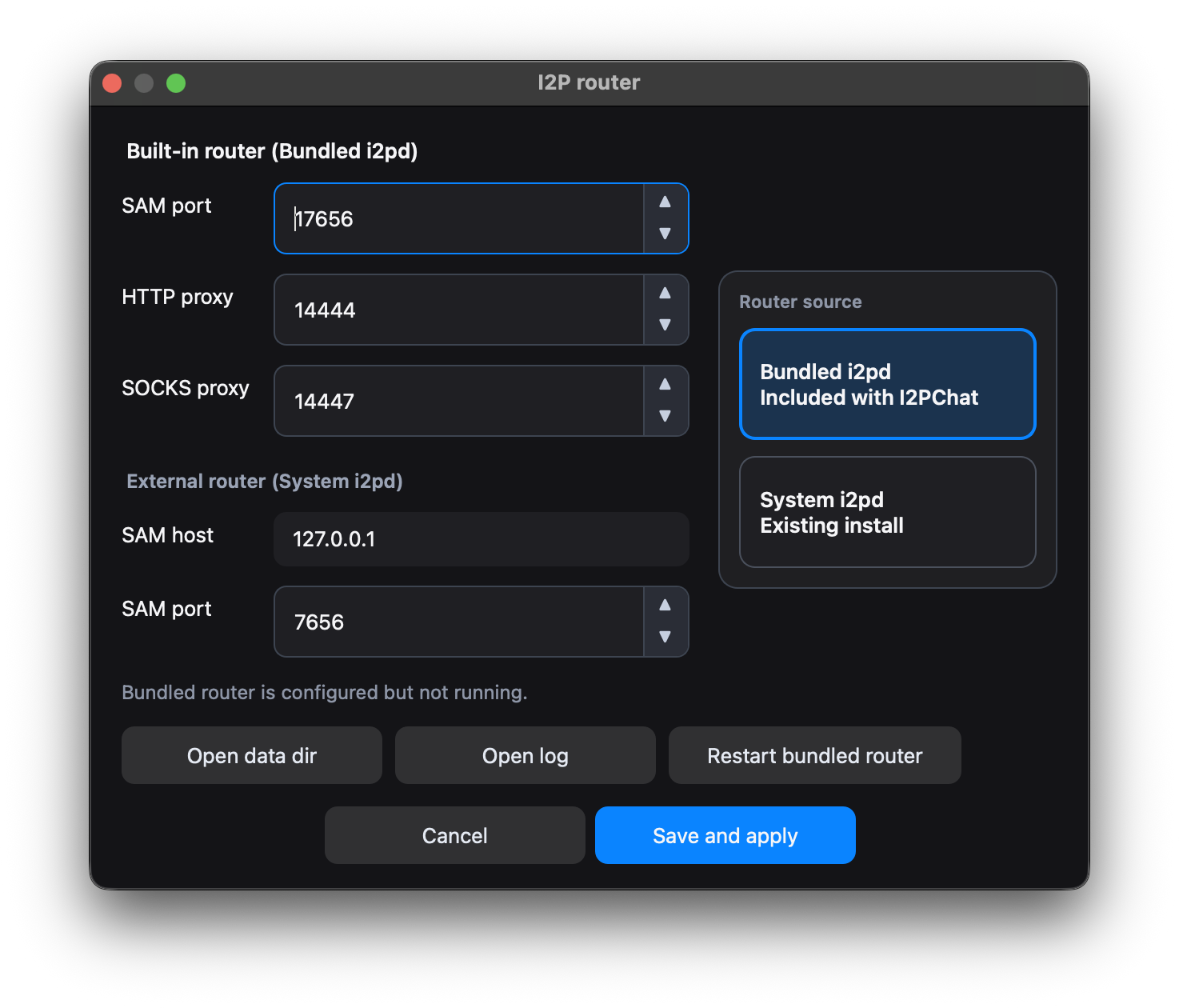Click the I2P router window title
The height and width of the screenshot is (1008, 1179).
coord(589,82)
